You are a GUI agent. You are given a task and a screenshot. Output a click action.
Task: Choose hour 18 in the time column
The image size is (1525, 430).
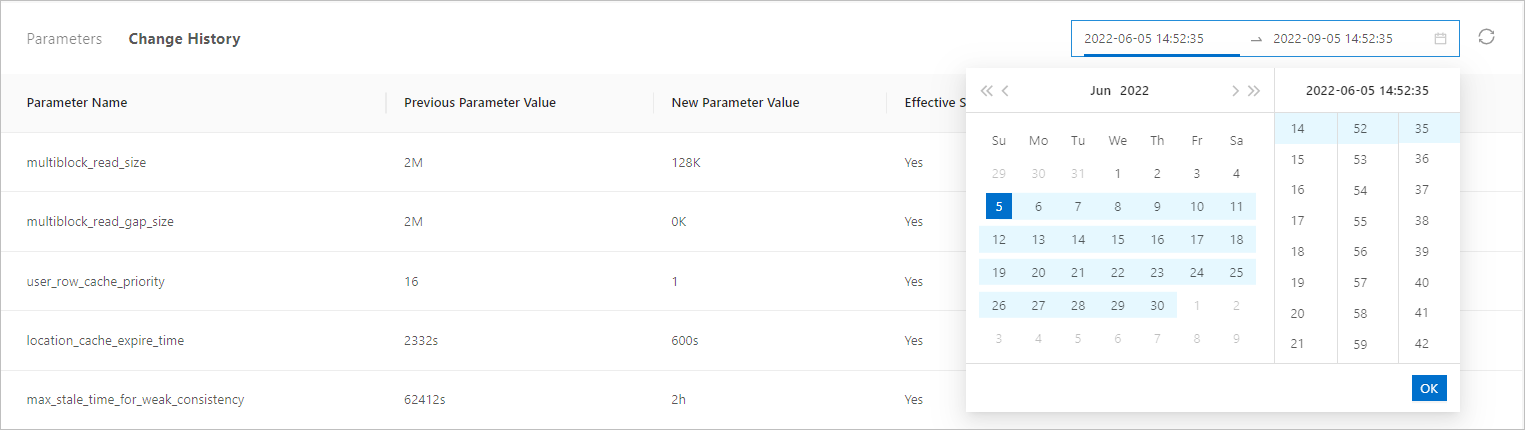coord(1297,252)
